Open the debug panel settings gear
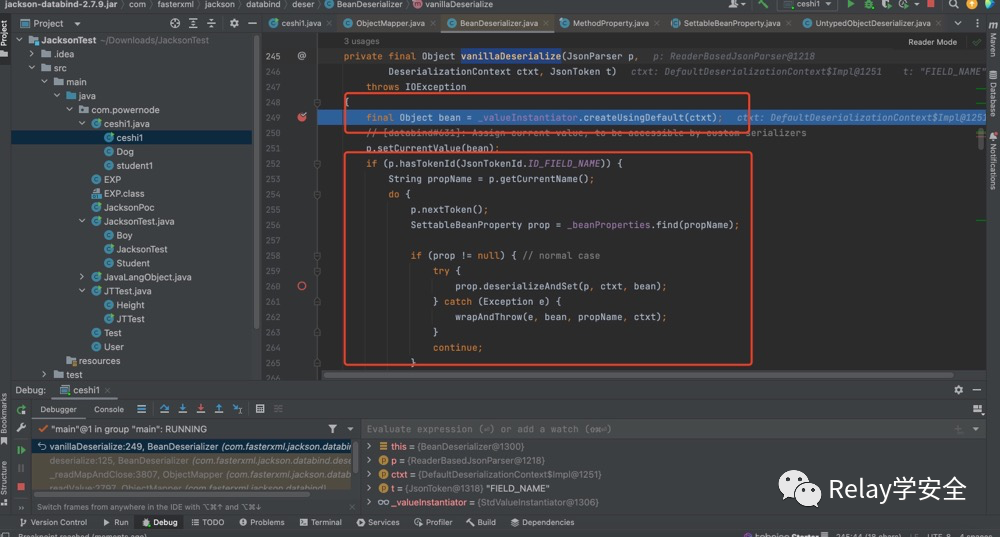 pos(959,389)
